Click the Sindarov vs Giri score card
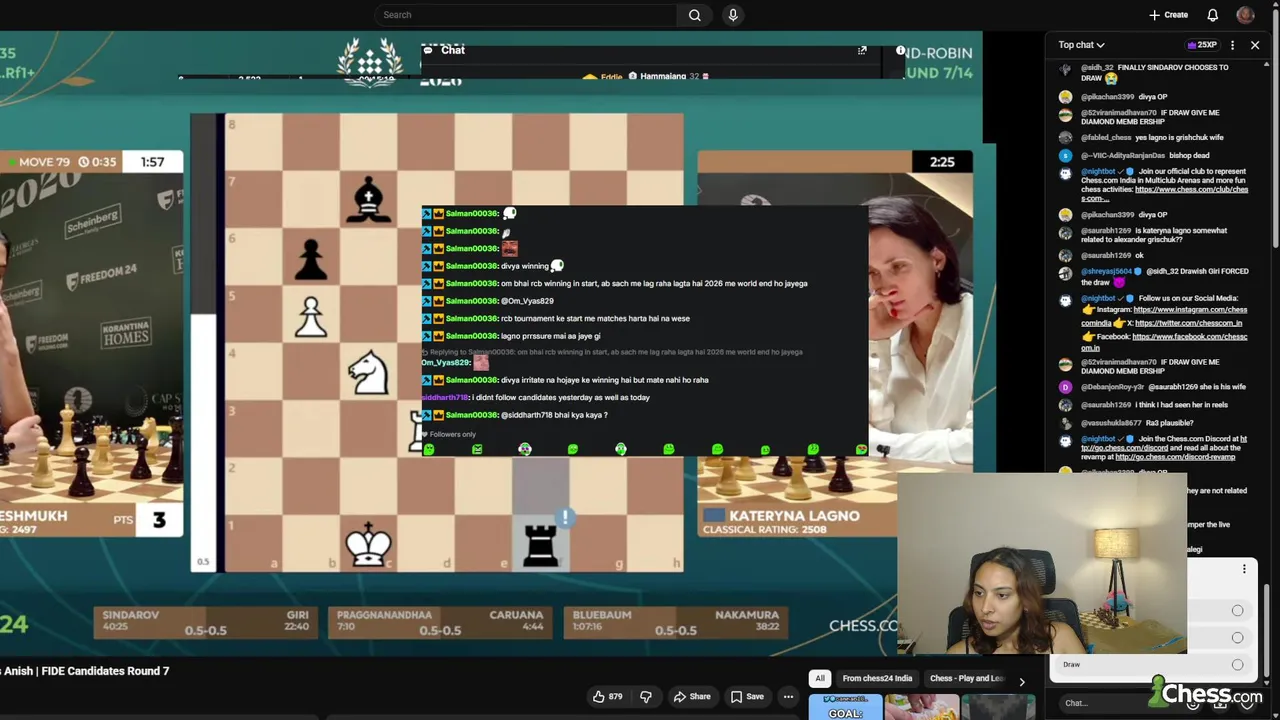The height and width of the screenshot is (720, 1280). pos(205,622)
